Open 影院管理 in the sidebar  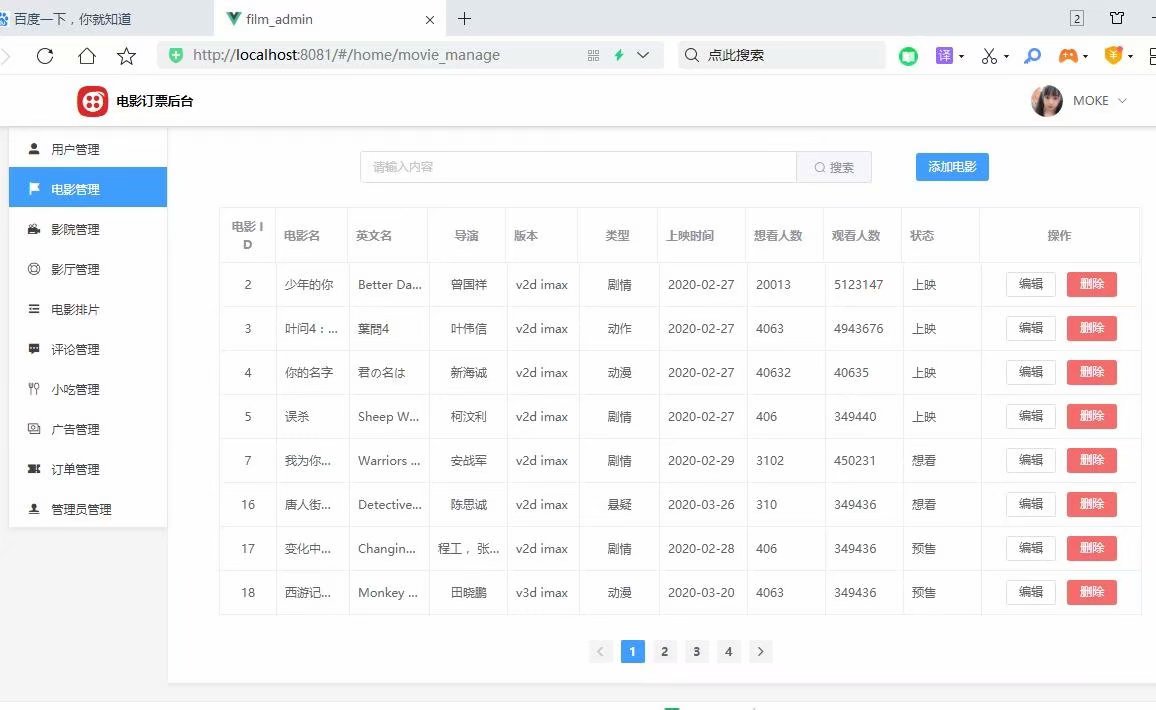coord(88,229)
